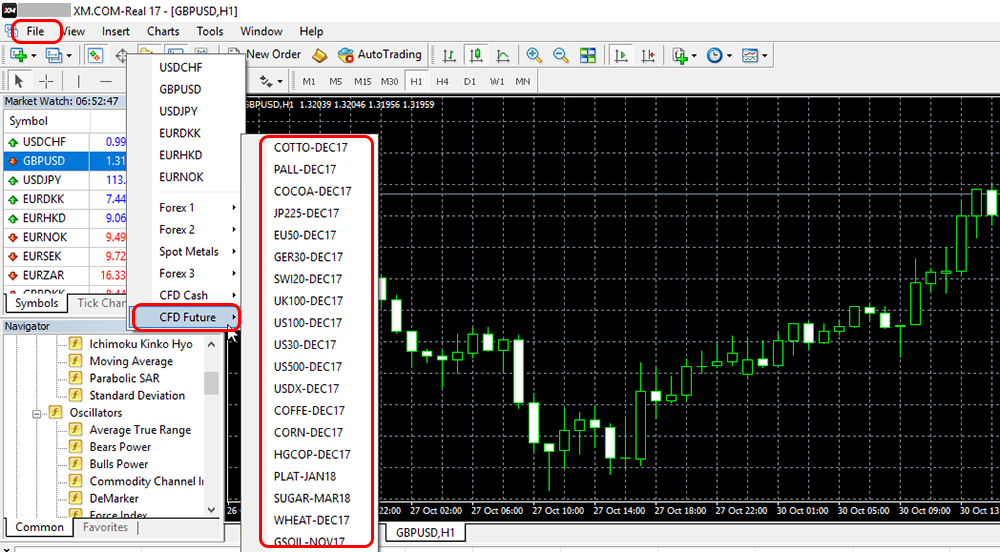
Task: Expand the Templates dropdown arrow
Action: tap(764, 56)
